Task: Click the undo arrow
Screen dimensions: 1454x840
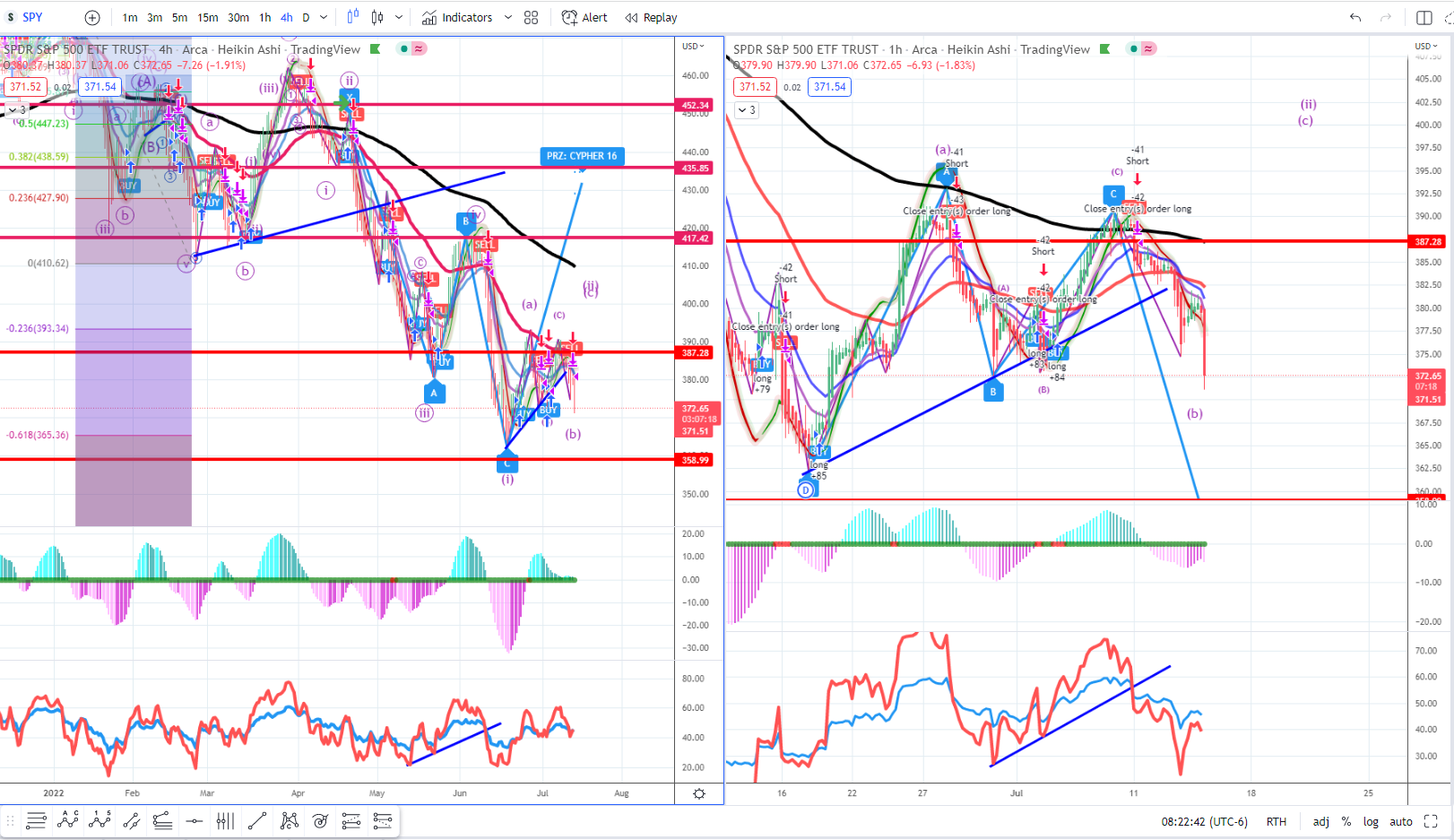Action: pyautogui.click(x=1355, y=17)
